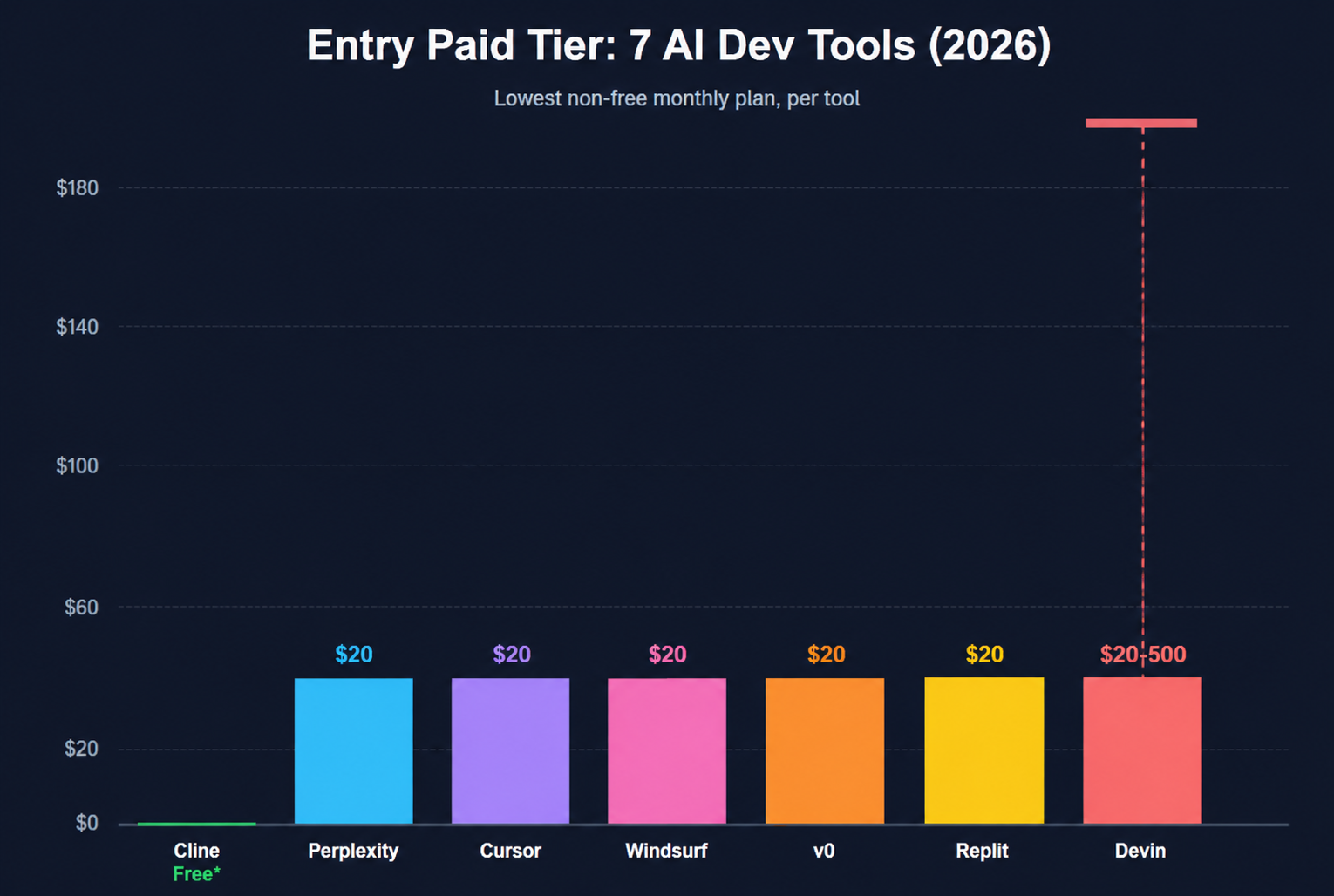Select the pink Windsurf bar
Image resolution: width=1334 pixels, height=896 pixels.
[x=667, y=750]
